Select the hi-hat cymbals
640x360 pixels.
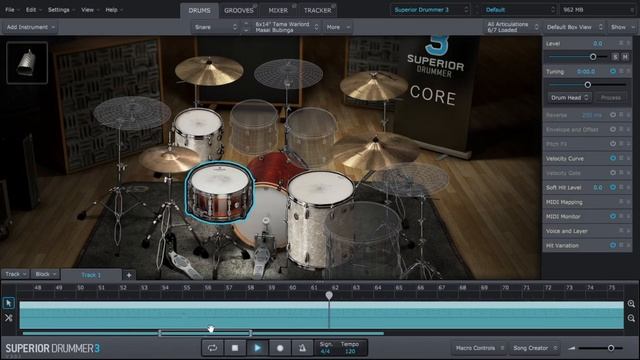tap(169, 158)
